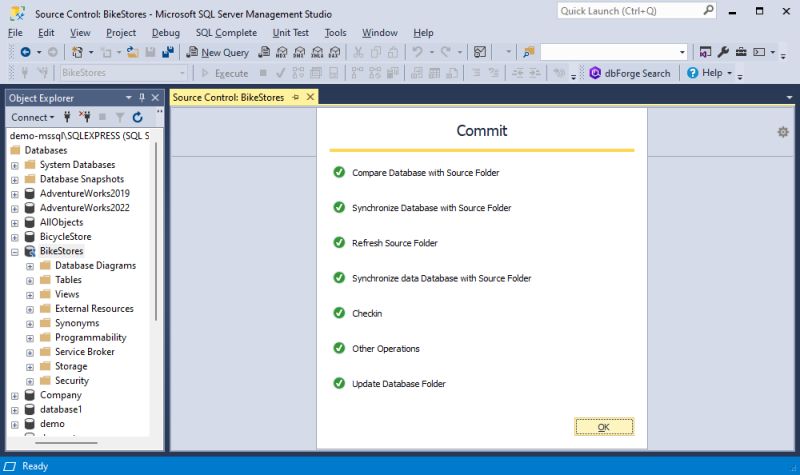Open the open-documents tab list dropdown
The height and width of the screenshot is (475, 800).
(789, 97)
